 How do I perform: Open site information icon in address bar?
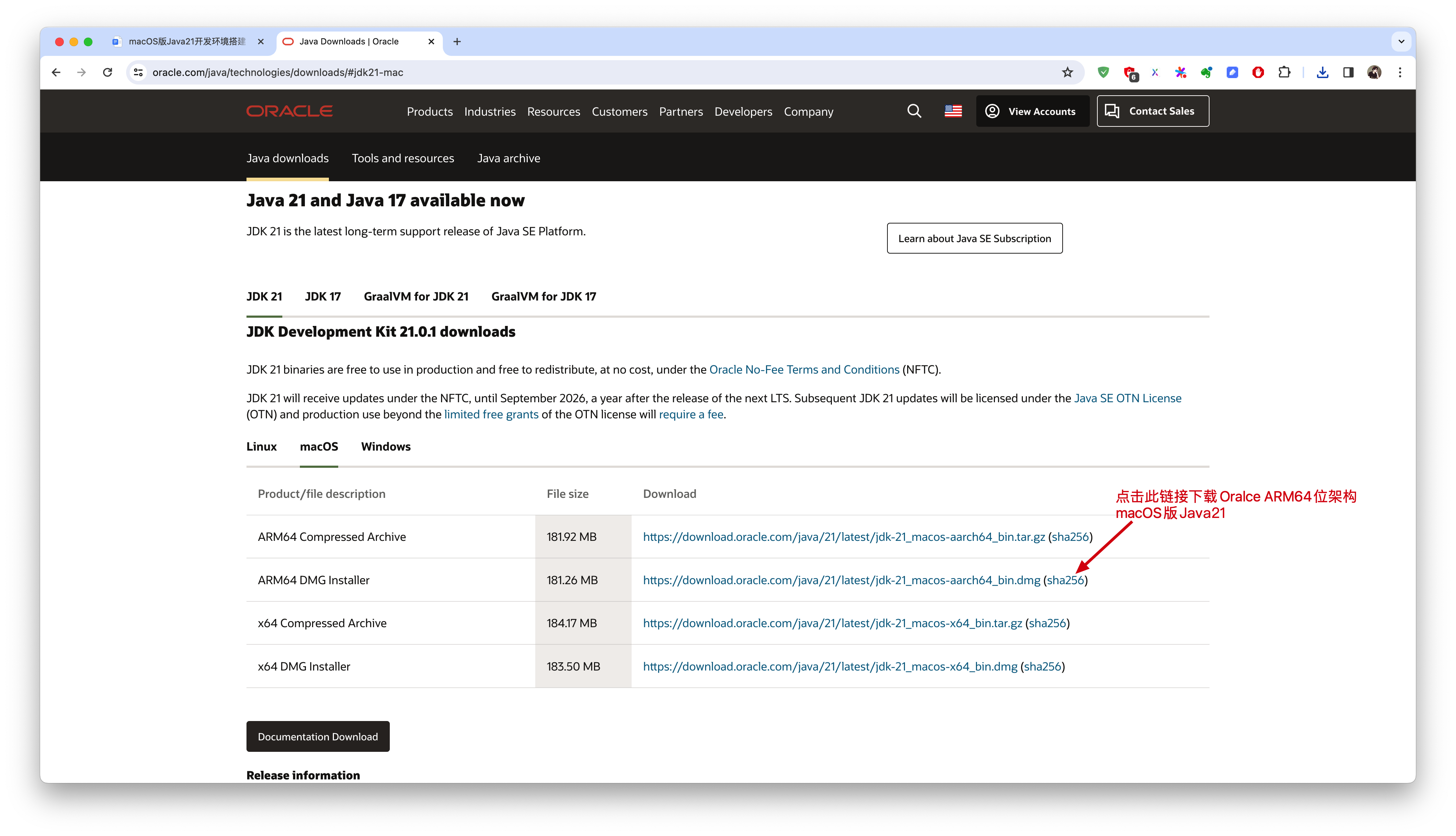coord(138,72)
